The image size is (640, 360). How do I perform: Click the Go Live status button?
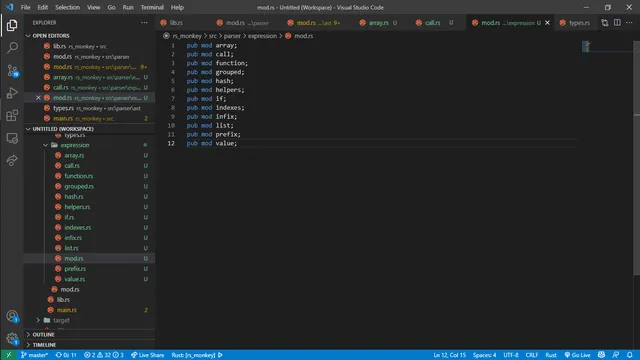[577, 355]
